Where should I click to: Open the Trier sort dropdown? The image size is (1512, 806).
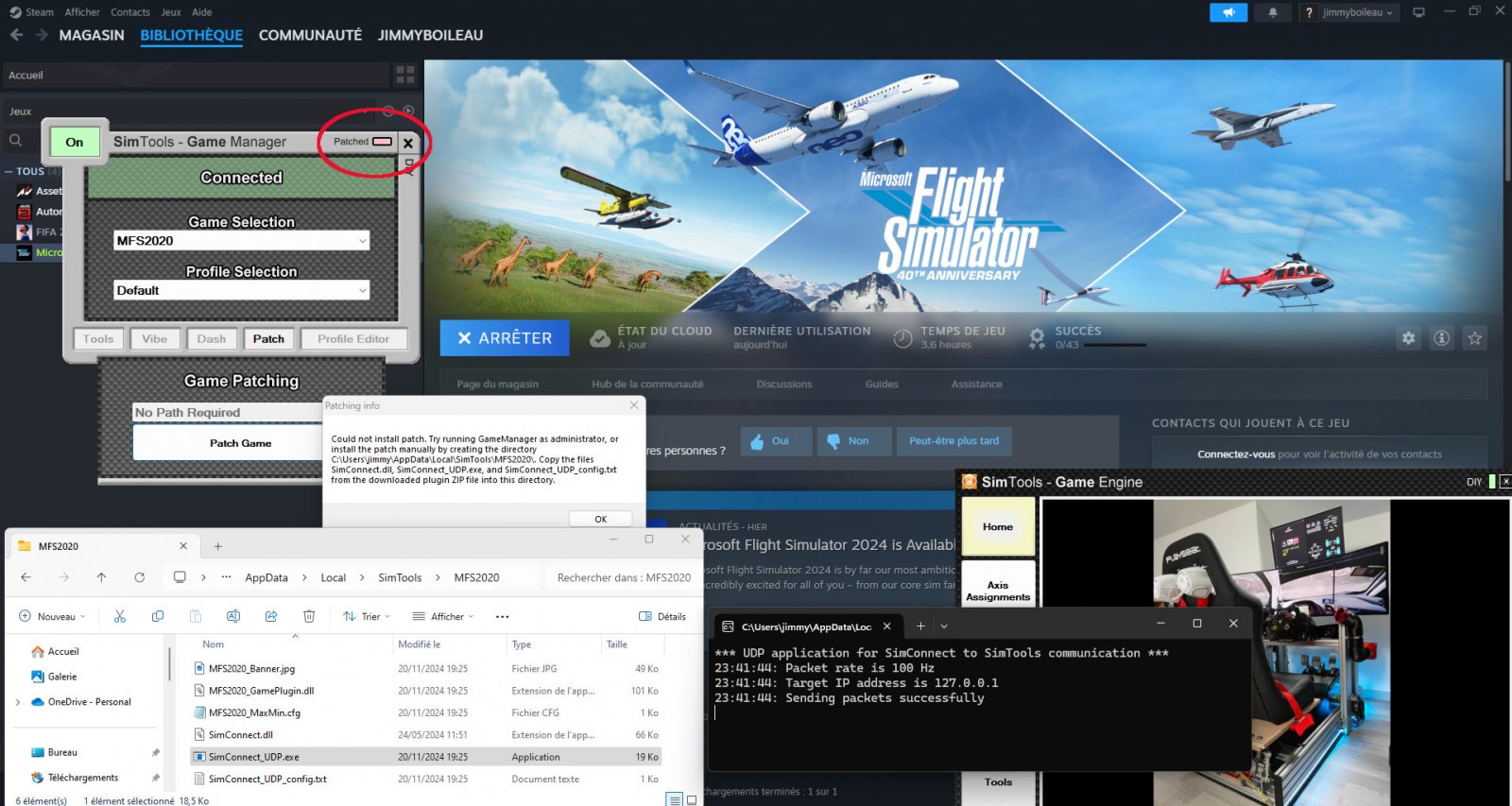pyautogui.click(x=367, y=616)
